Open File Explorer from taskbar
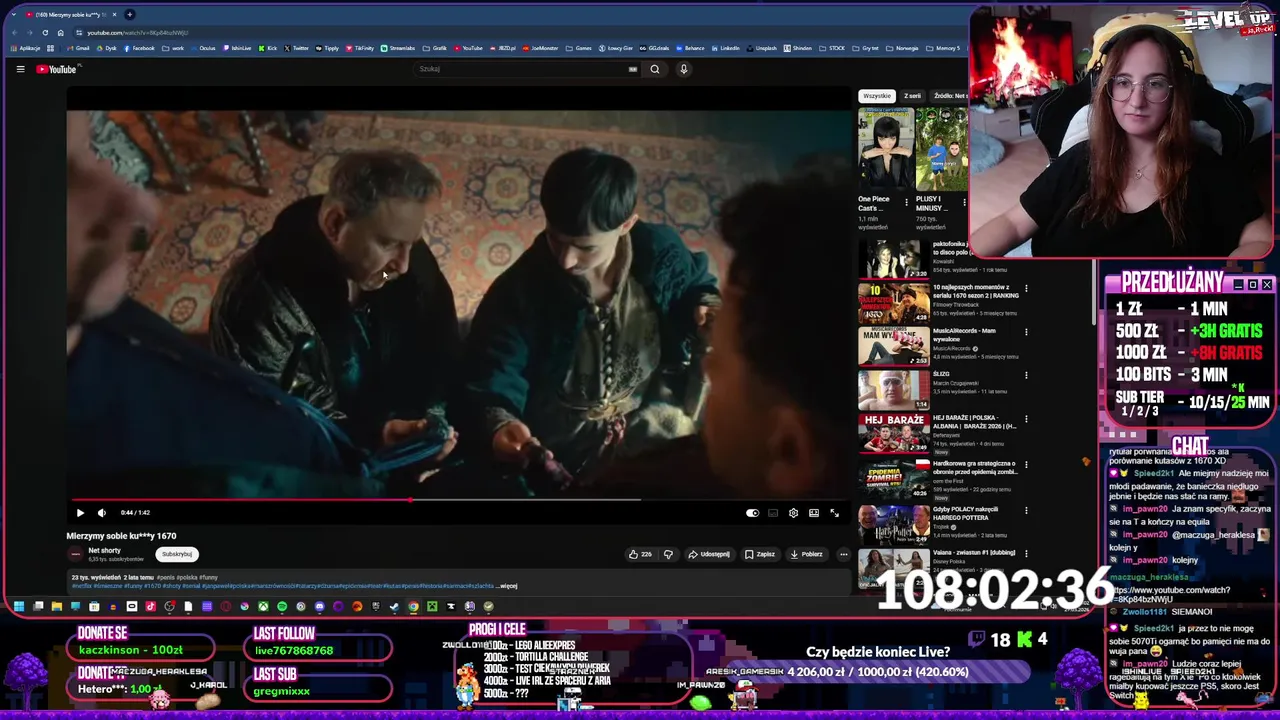This screenshot has width=1280, height=720. click(x=57, y=606)
